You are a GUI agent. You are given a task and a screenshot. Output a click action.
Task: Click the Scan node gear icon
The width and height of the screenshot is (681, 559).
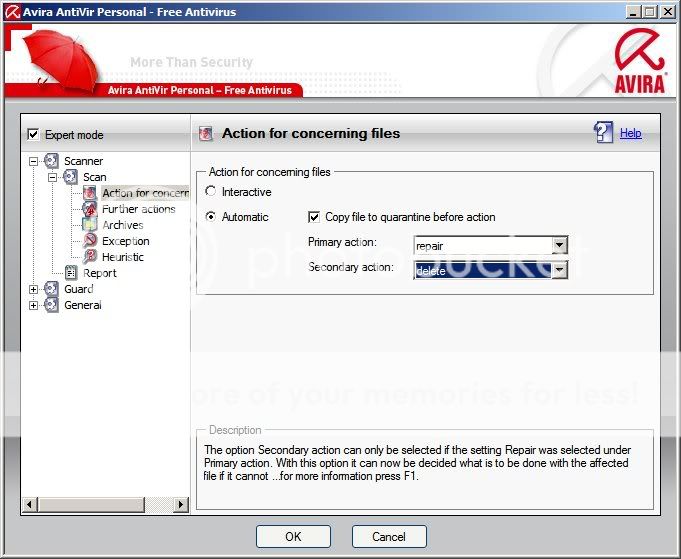coord(70,177)
